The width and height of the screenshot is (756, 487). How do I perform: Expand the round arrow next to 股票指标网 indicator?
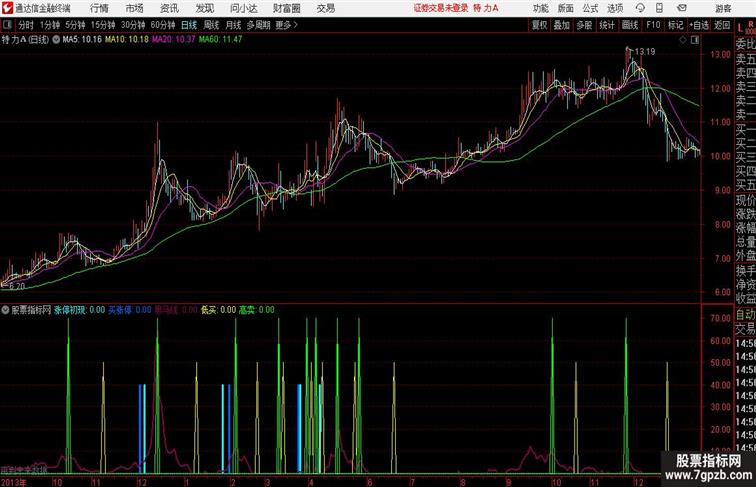tap(5, 310)
